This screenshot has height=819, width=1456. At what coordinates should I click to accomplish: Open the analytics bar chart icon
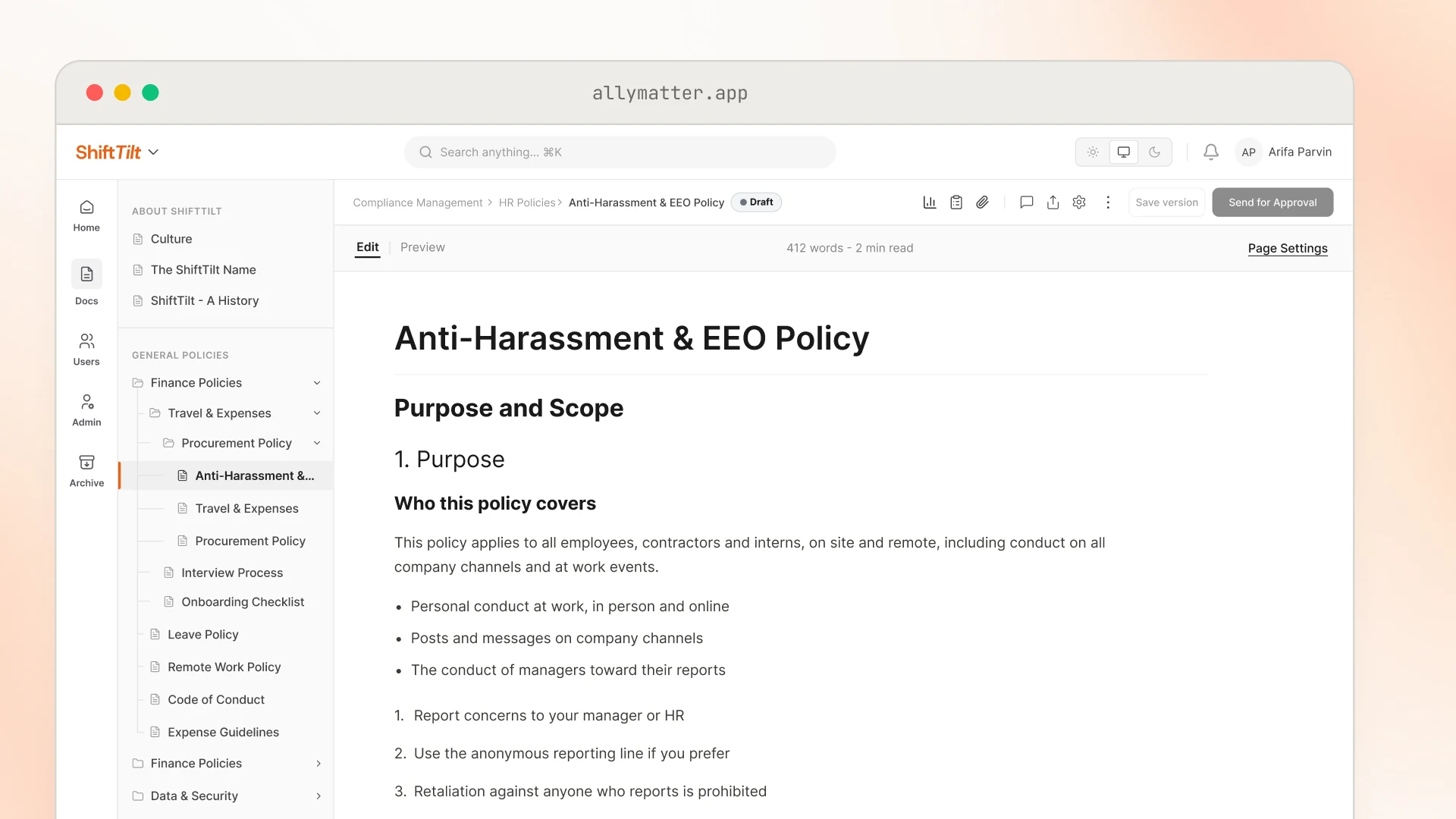coord(930,202)
